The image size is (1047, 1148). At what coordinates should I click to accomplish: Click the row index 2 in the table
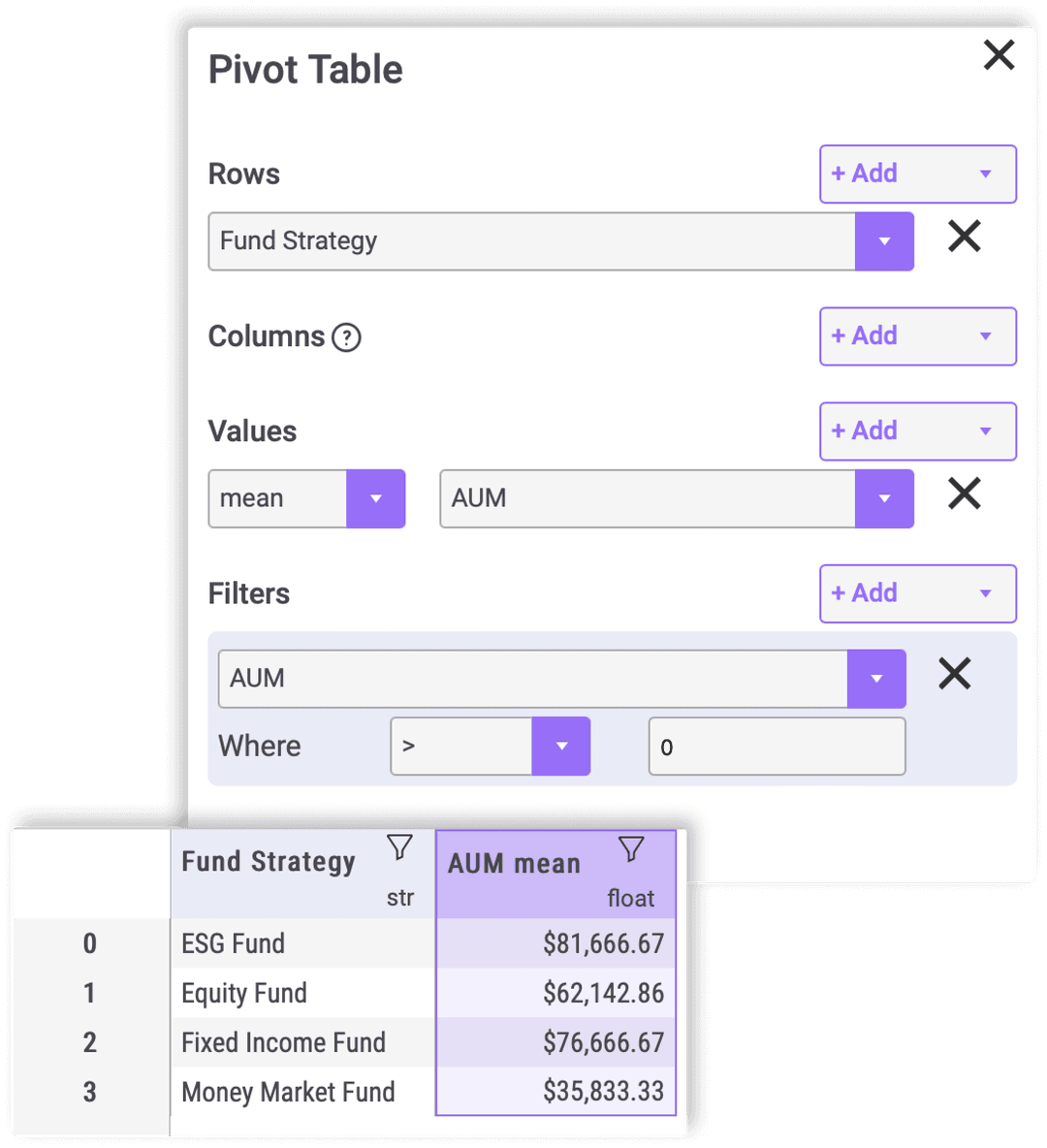tap(89, 1042)
